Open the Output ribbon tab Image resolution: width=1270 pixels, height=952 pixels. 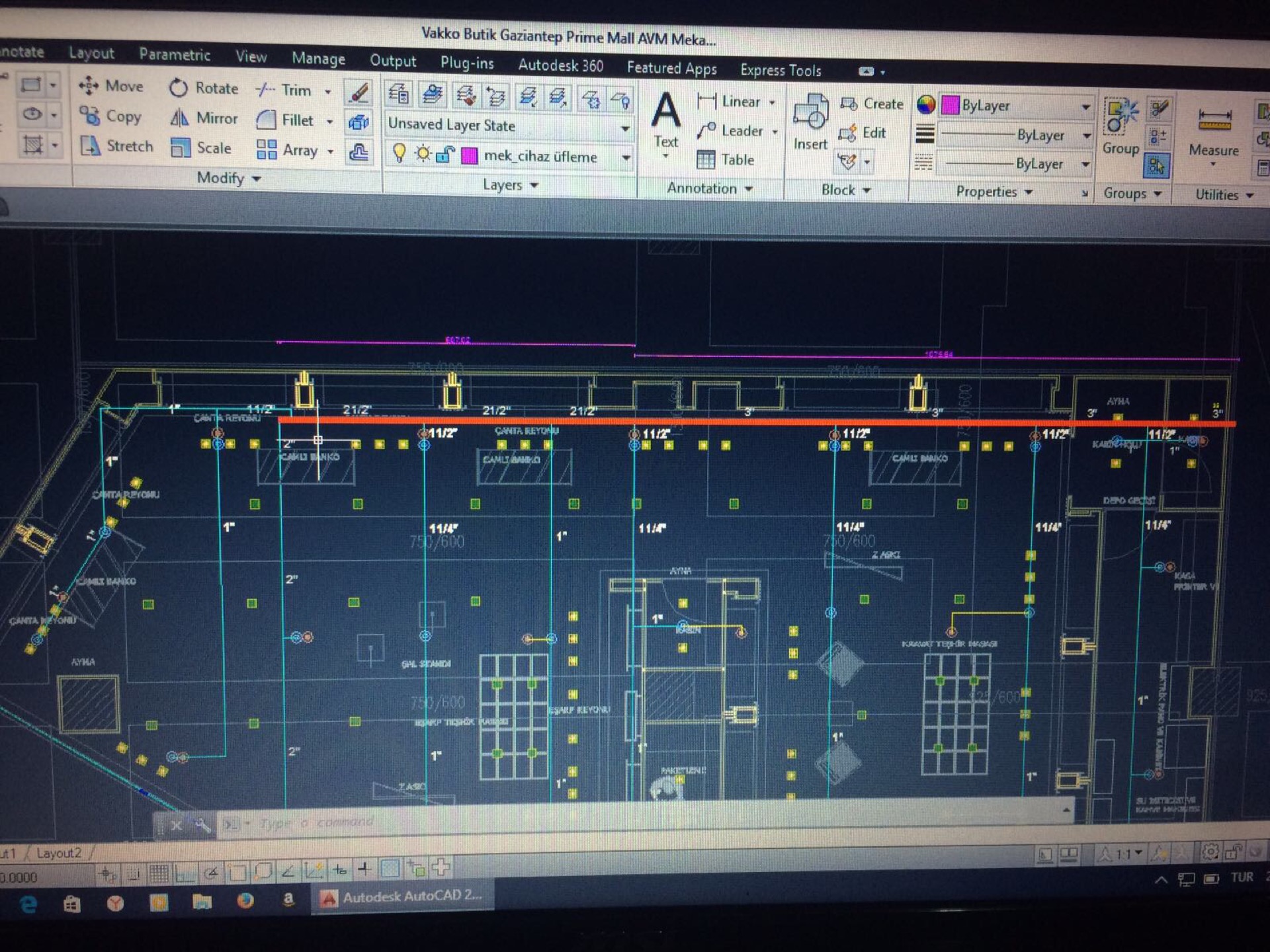point(393,61)
